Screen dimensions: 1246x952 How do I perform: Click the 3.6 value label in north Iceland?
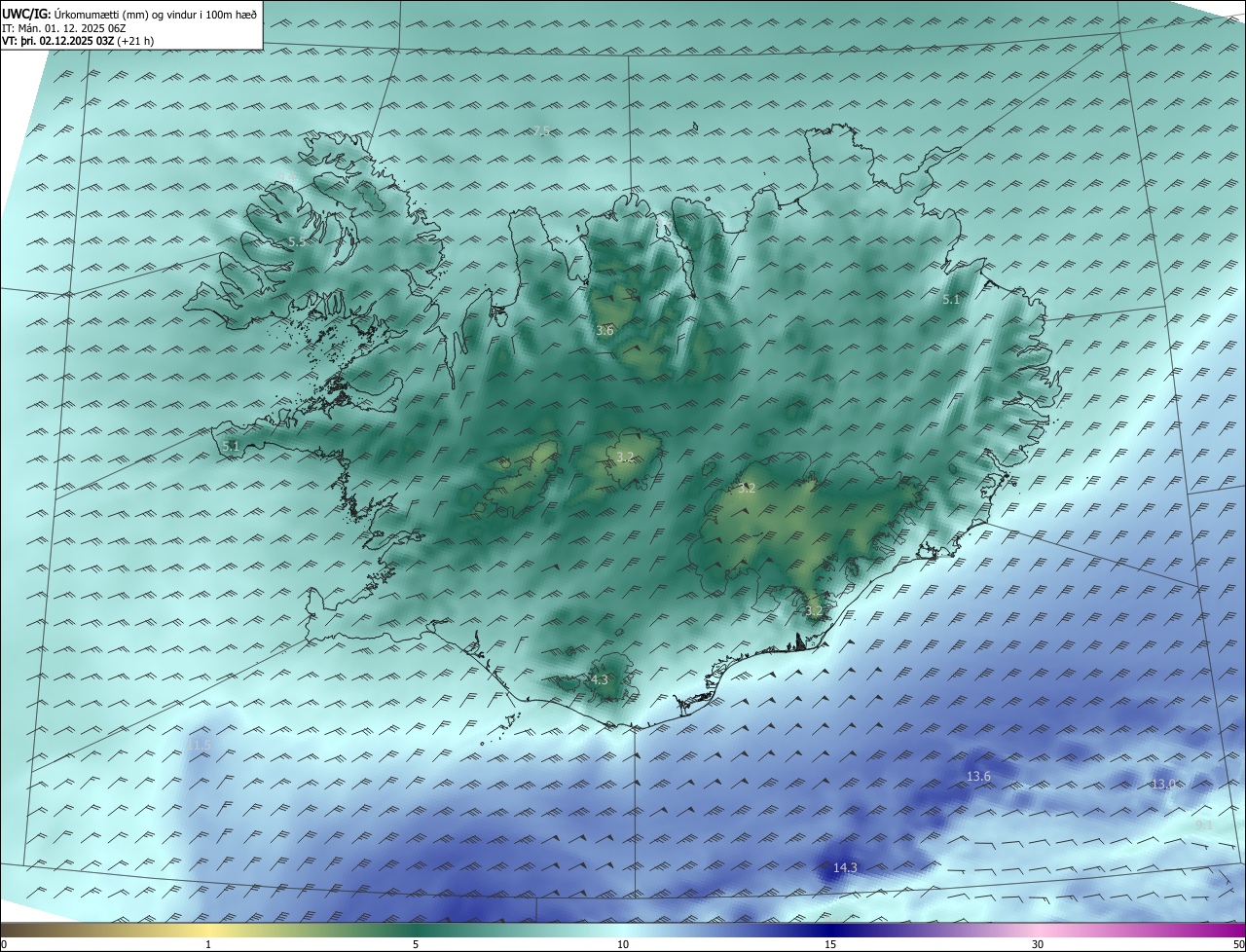pos(605,331)
